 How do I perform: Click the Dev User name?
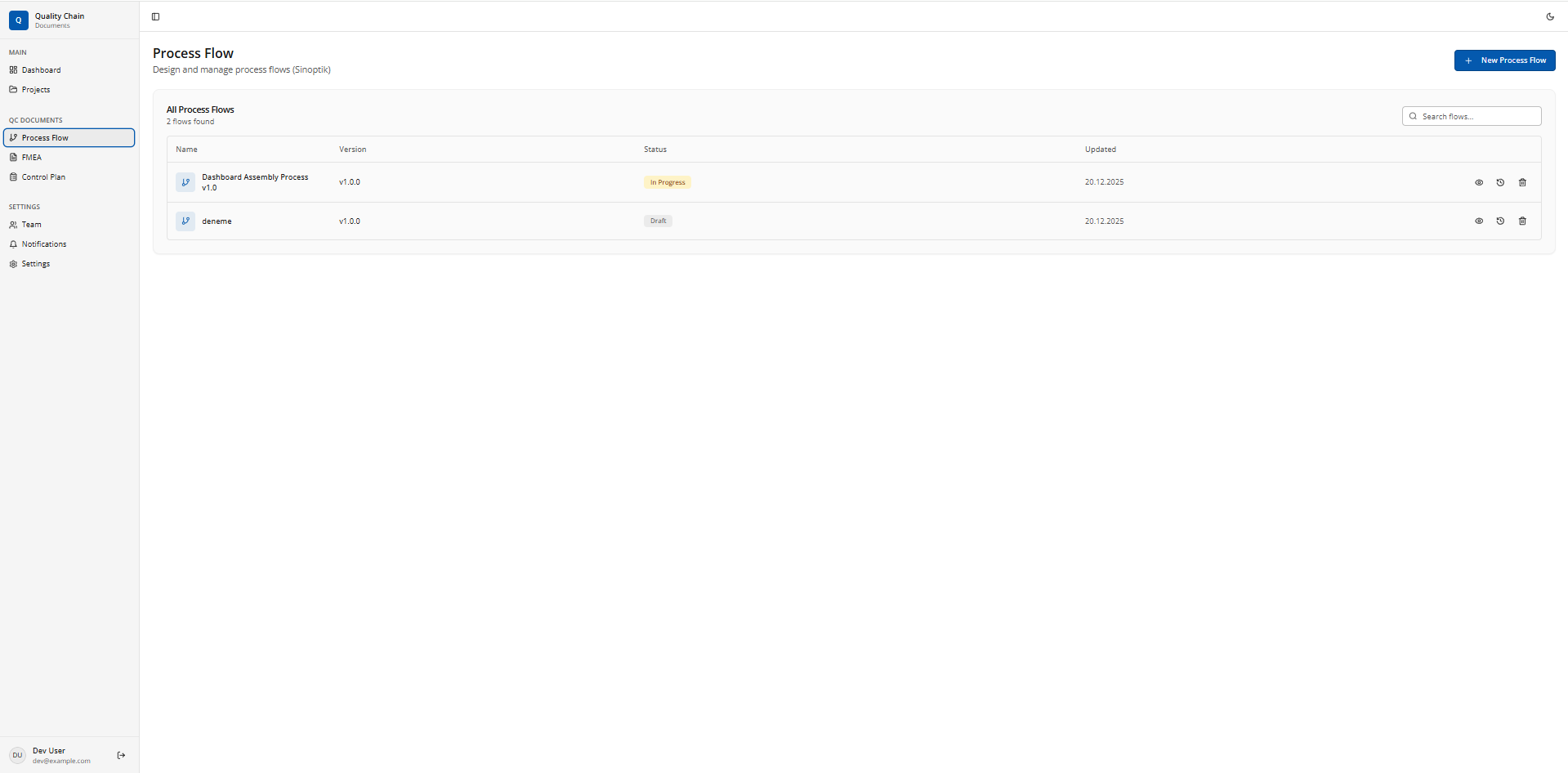coord(49,751)
